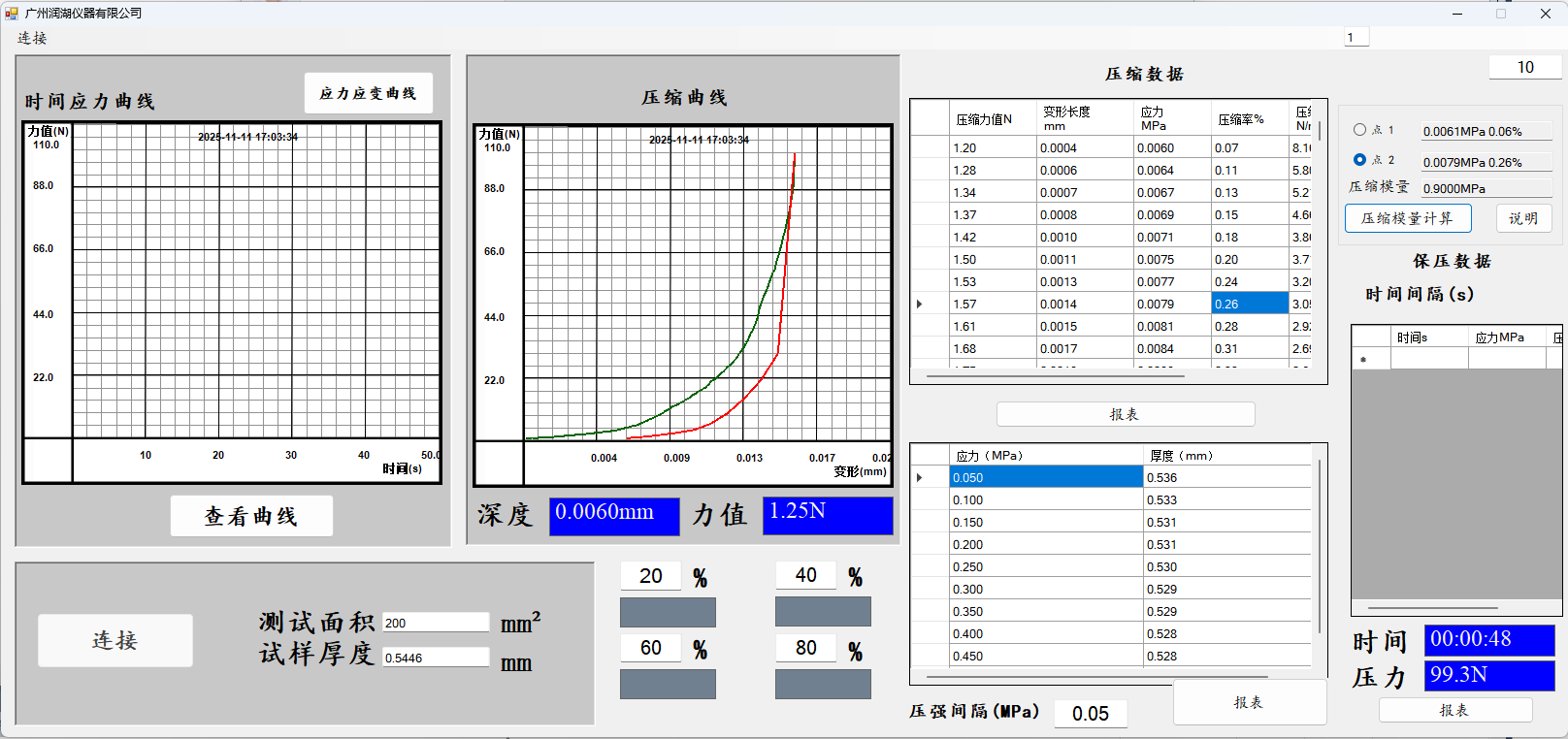
Task: Click the 压缩力值N column header
Action: pos(984,119)
